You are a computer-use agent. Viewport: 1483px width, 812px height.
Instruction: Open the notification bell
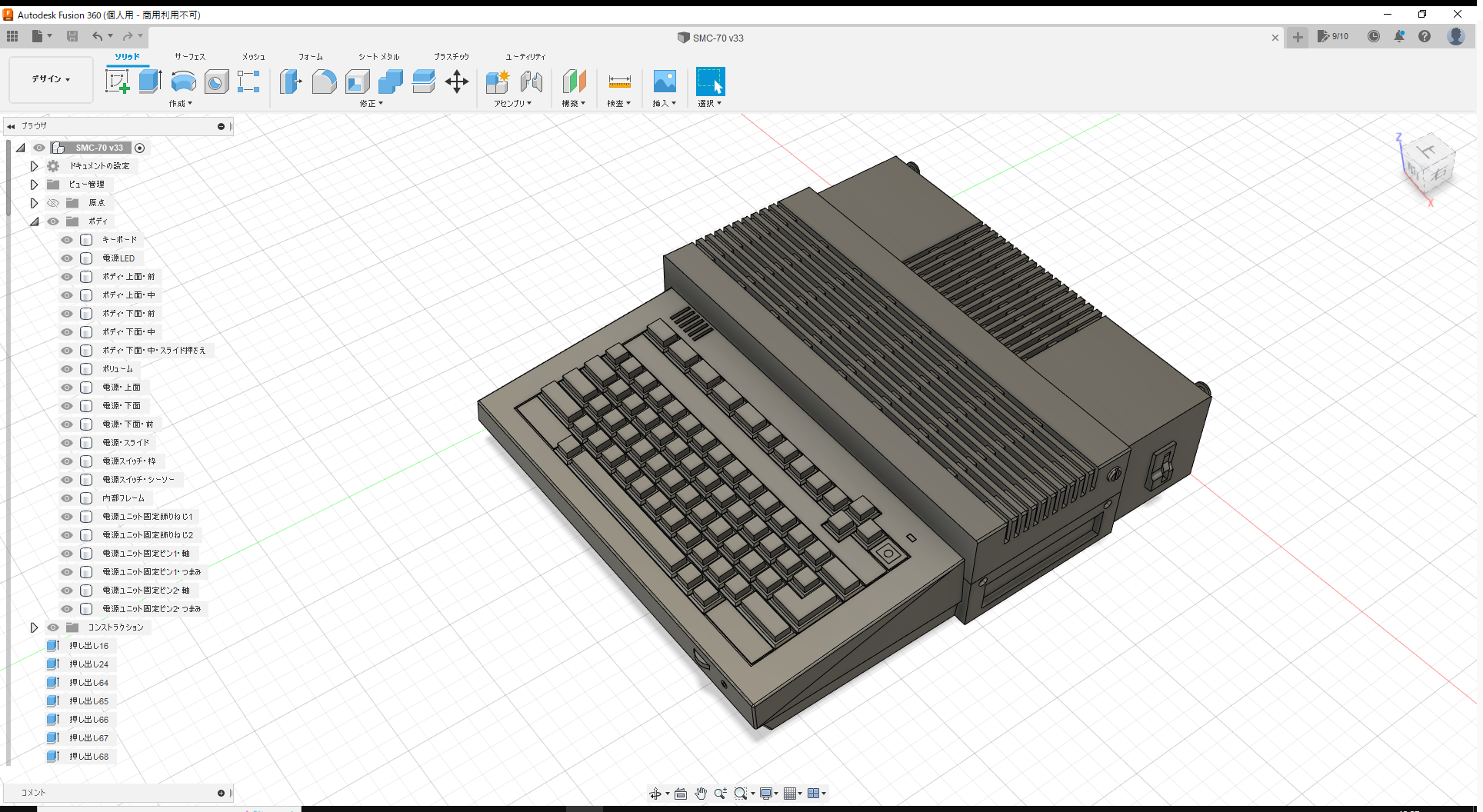pyautogui.click(x=1399, y=36)
